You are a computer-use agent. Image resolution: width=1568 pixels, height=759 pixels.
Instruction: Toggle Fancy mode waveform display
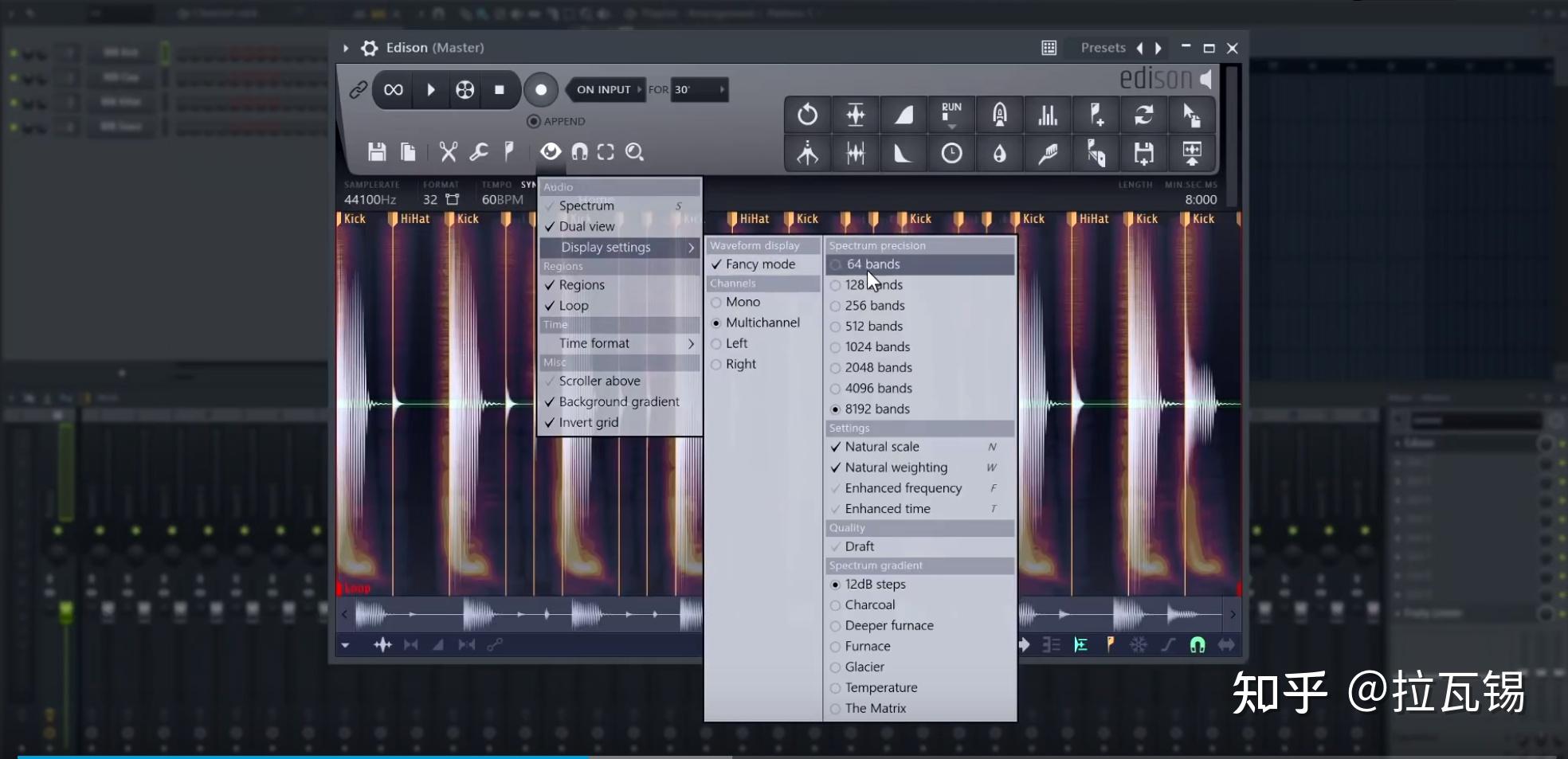[763, 264]
